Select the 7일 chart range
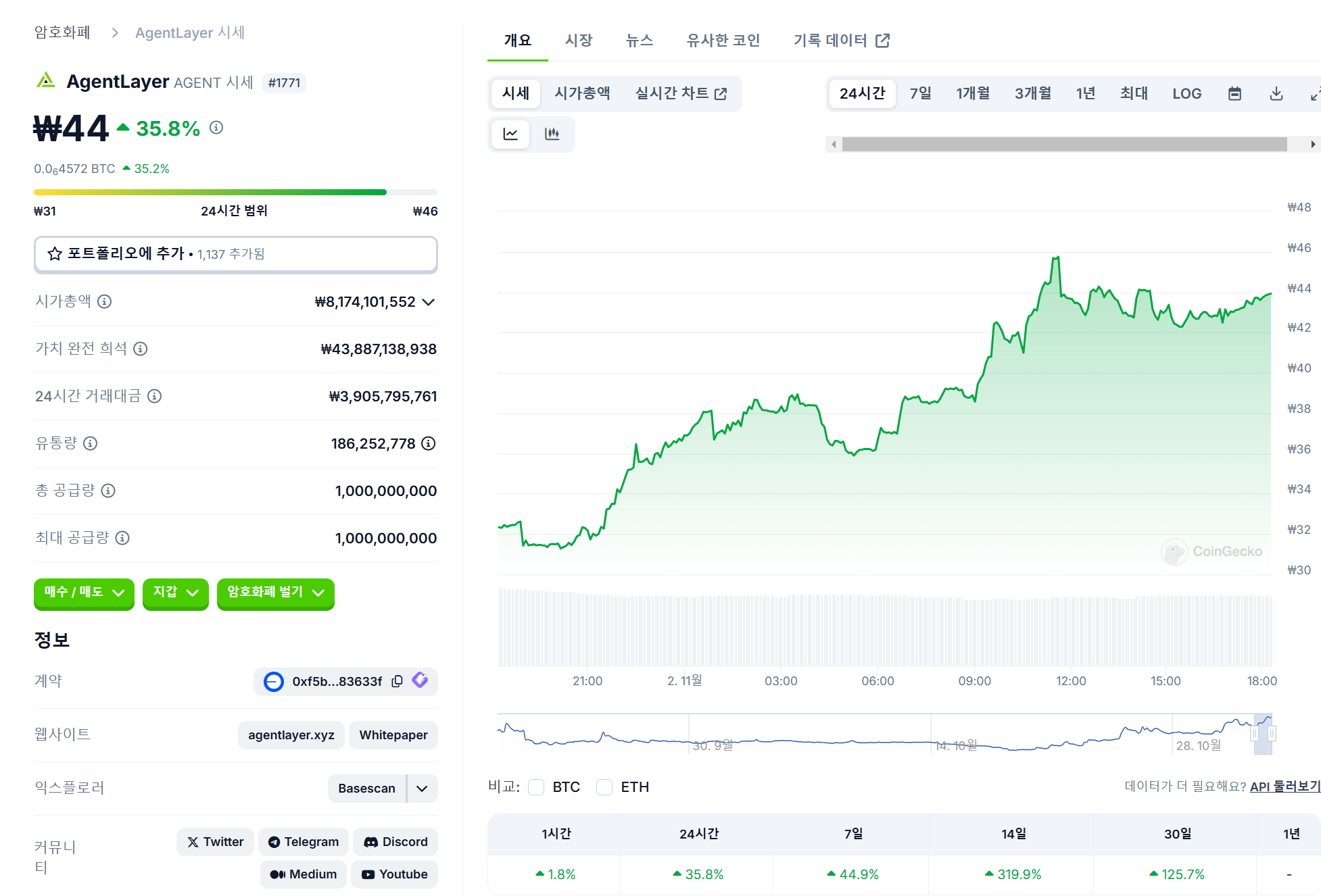The height and width of the screenshot is (896, 1321). pyautogui.click(x=920, y=93)
